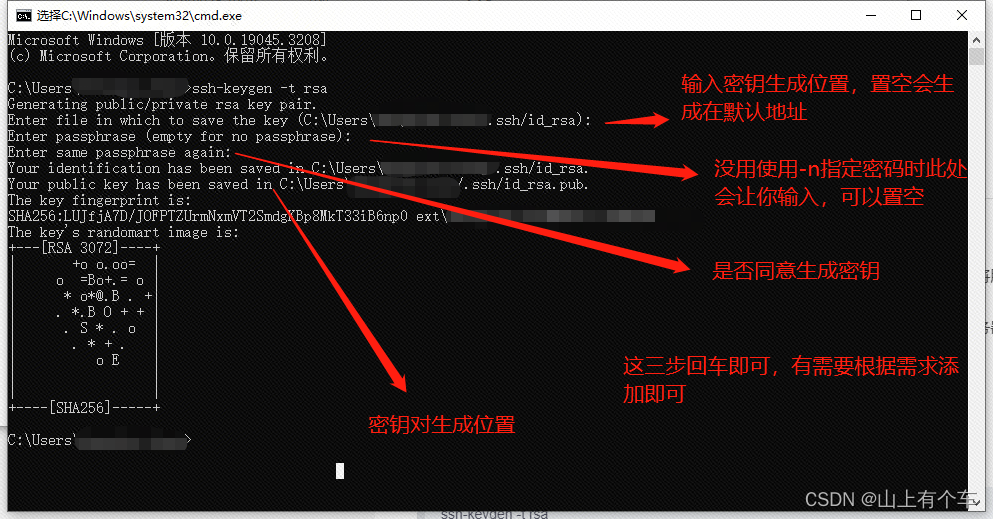Click the vertical scrollbar thumb
Screen dimensions: 993x519
(976, 56)
